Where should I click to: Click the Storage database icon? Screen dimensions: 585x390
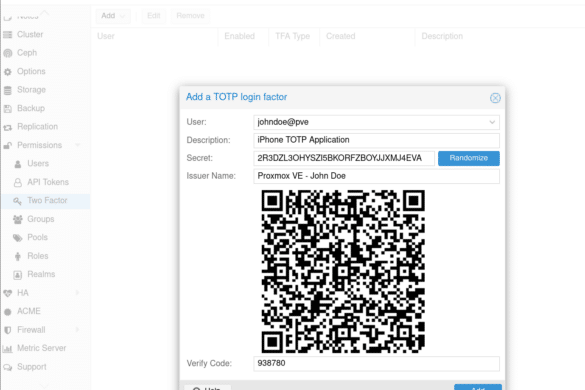pos(7,90)
